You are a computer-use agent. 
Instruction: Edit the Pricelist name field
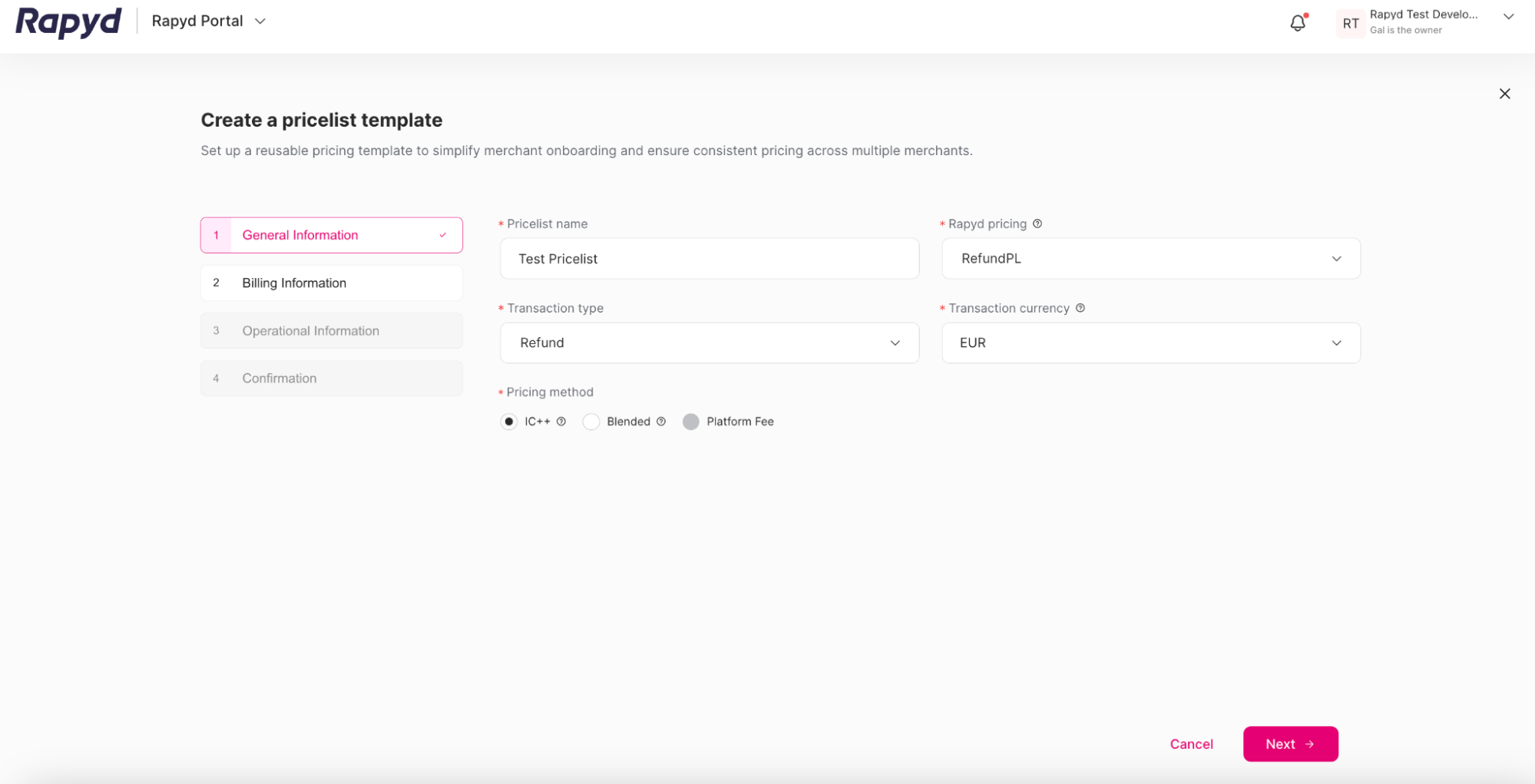click(709, 259)
